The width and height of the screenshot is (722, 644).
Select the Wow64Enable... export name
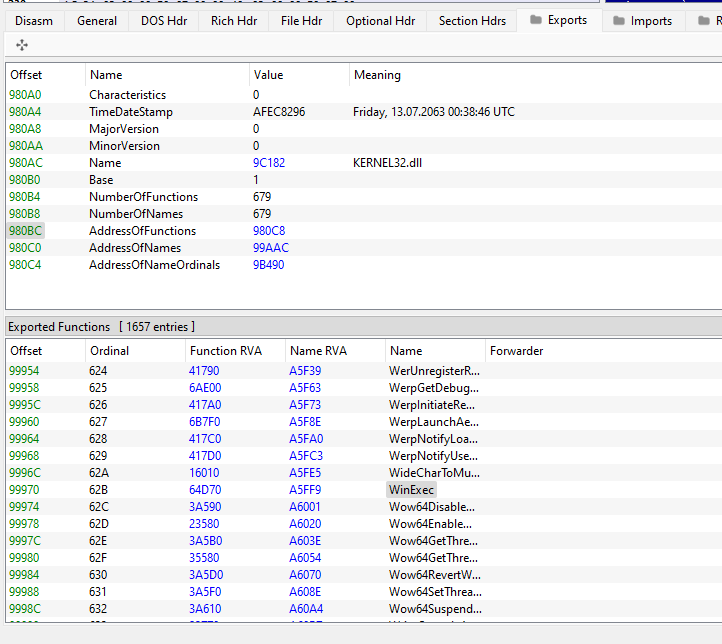click(430, 524)
